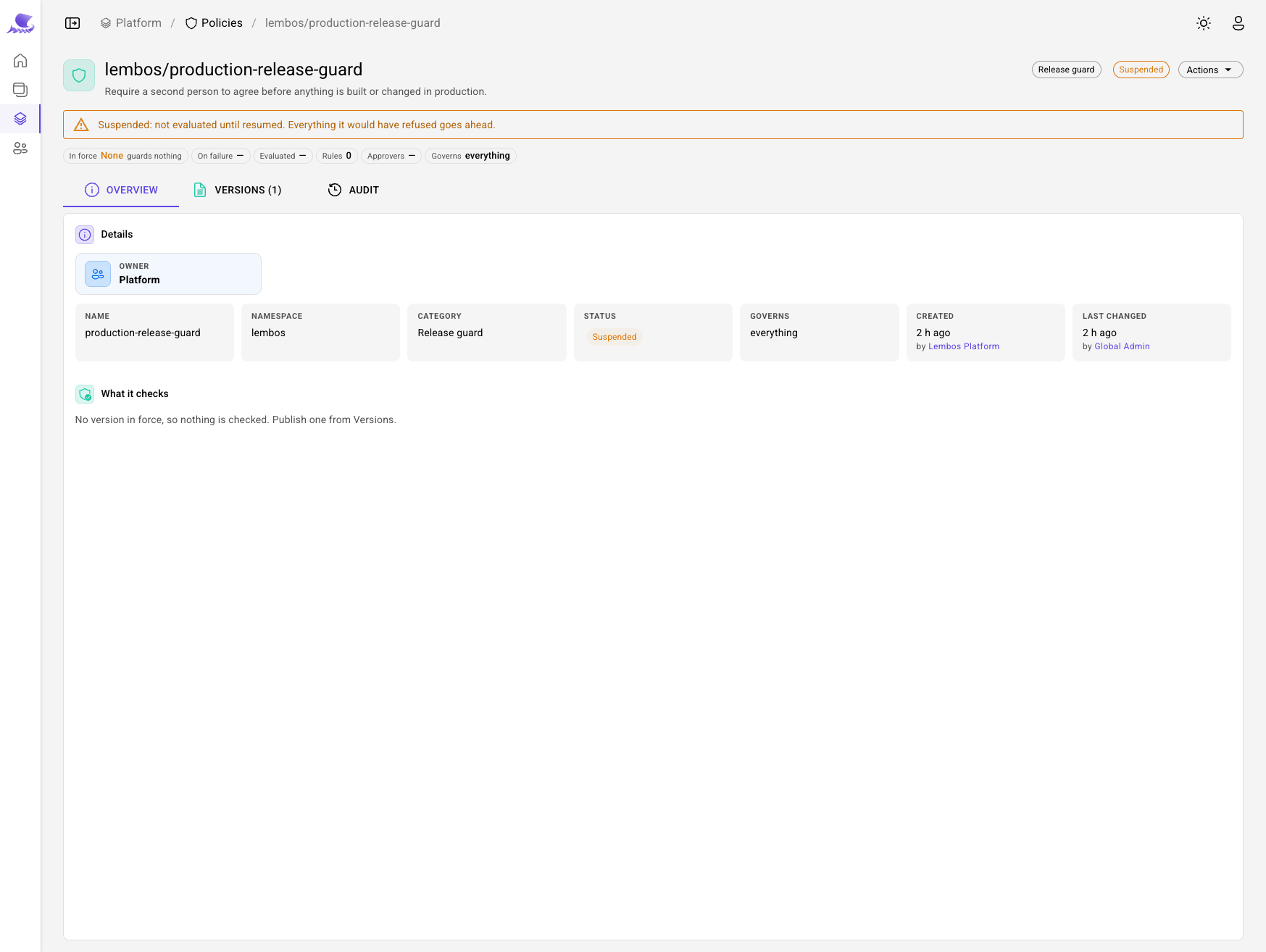
Task: Click the 'Release guard' category value
Action: click(x=450, y=333)
